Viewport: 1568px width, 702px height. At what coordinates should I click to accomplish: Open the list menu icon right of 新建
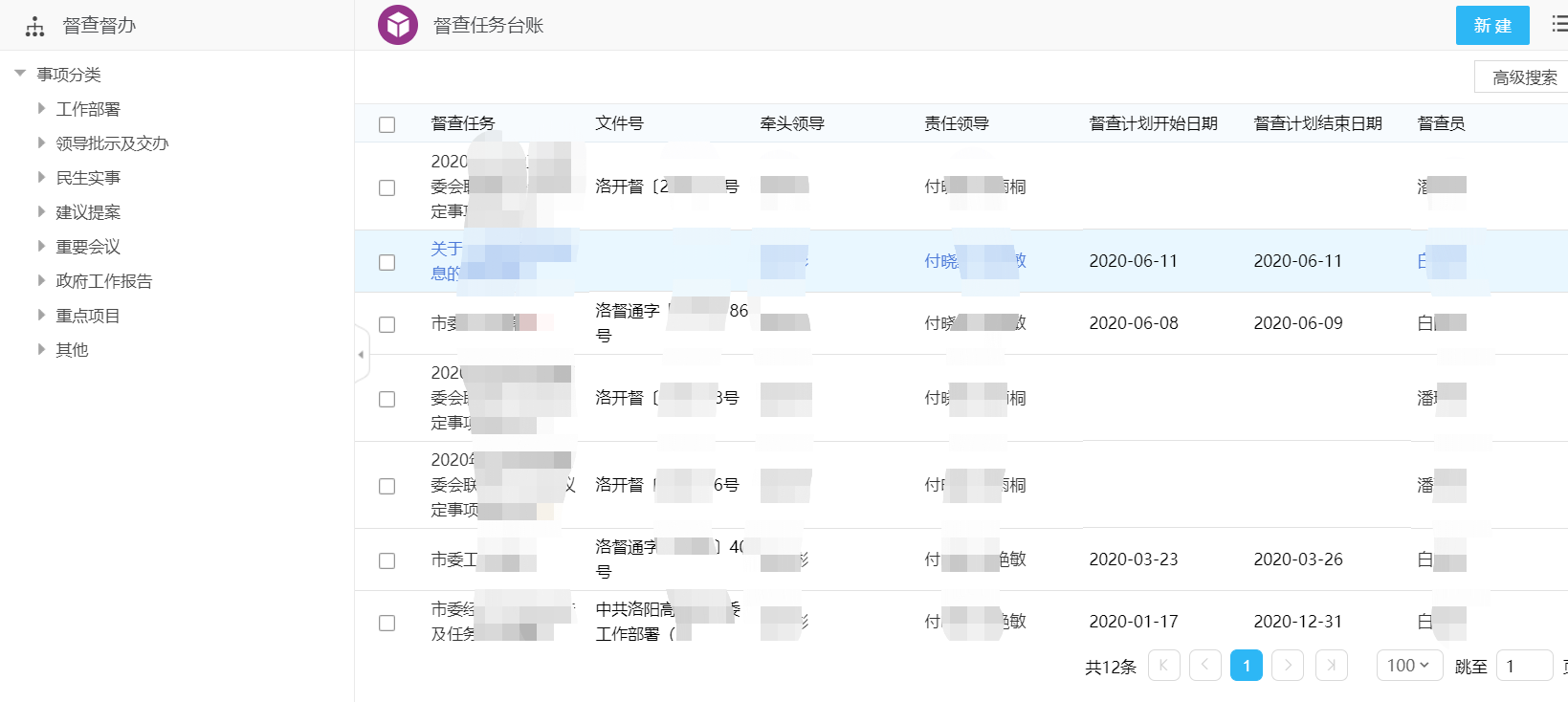tap(1559, 25)
